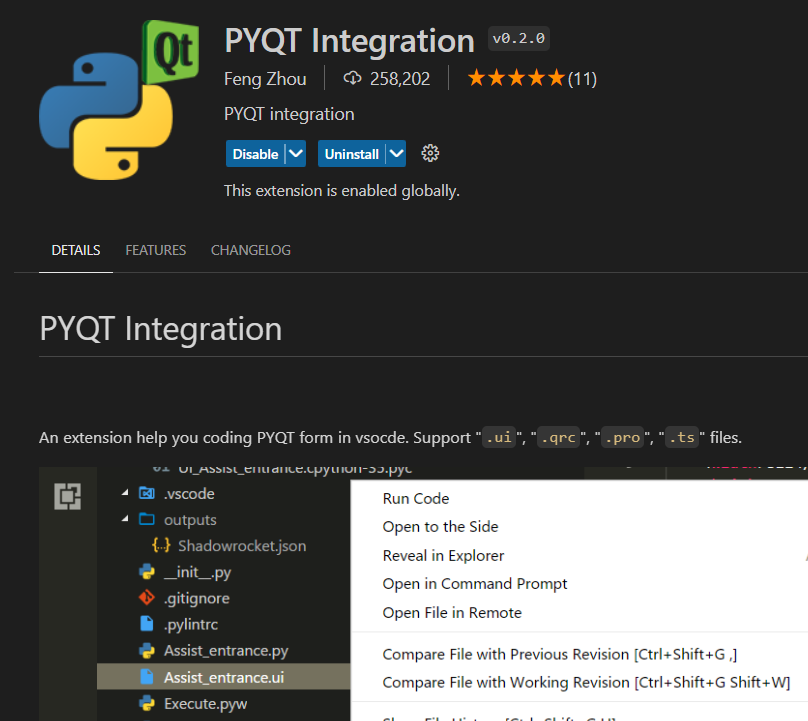Click "This extension is enabled globally." text
The height and width of the screenshot is (721, 808).
[x=342, y=191]
